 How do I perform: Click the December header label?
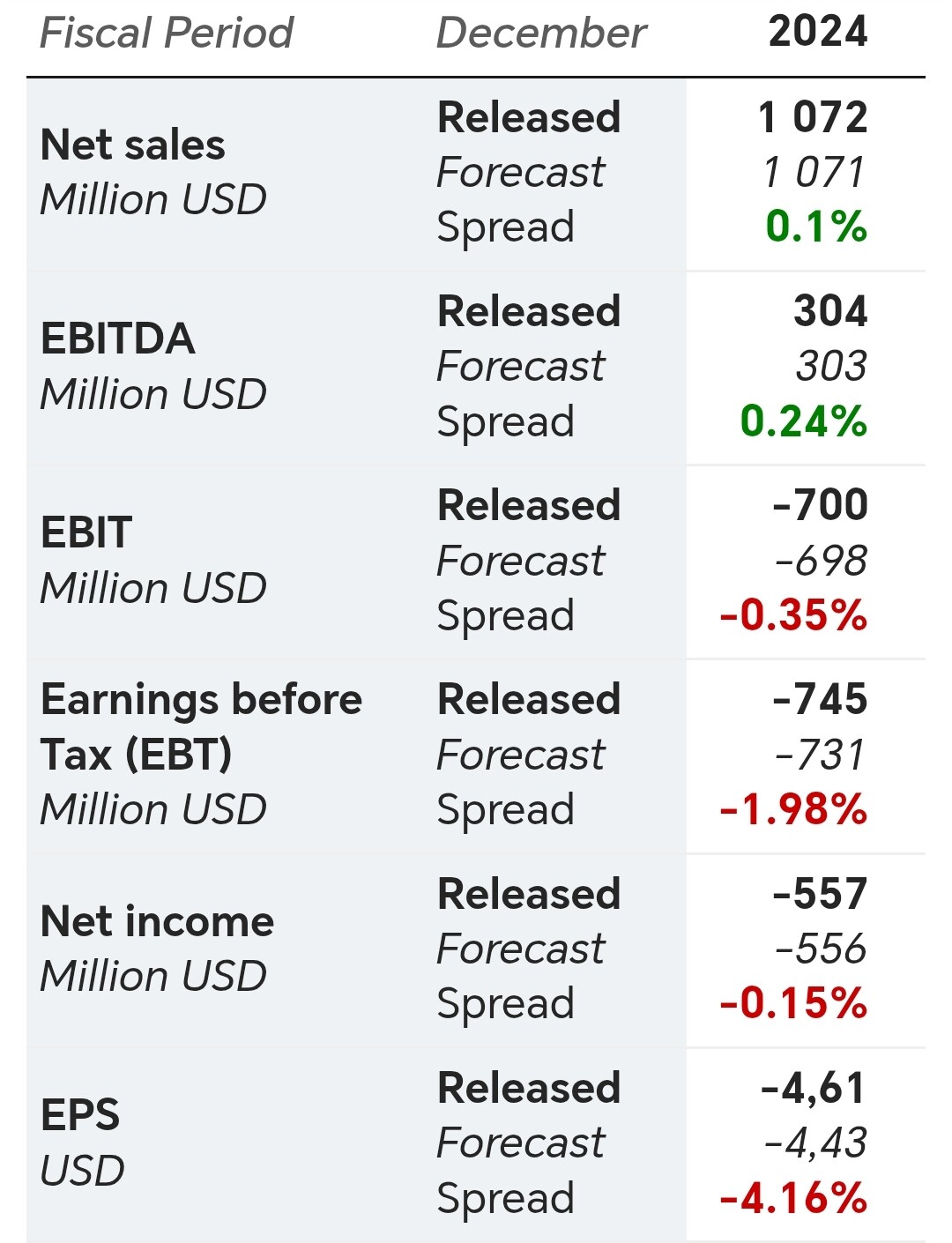pyautogui.click(x=541, y=33)
